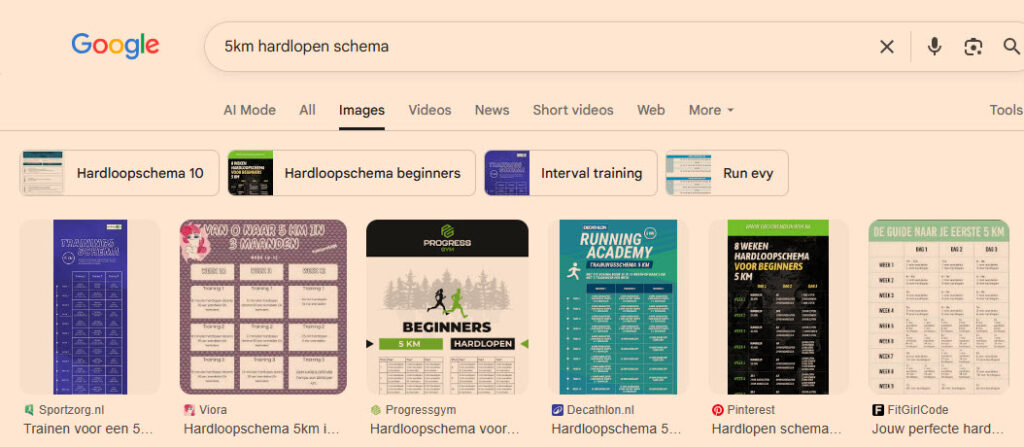The image size is (1024, 447).
Task: Open the Web results tab
Action: tap(651, 110)
